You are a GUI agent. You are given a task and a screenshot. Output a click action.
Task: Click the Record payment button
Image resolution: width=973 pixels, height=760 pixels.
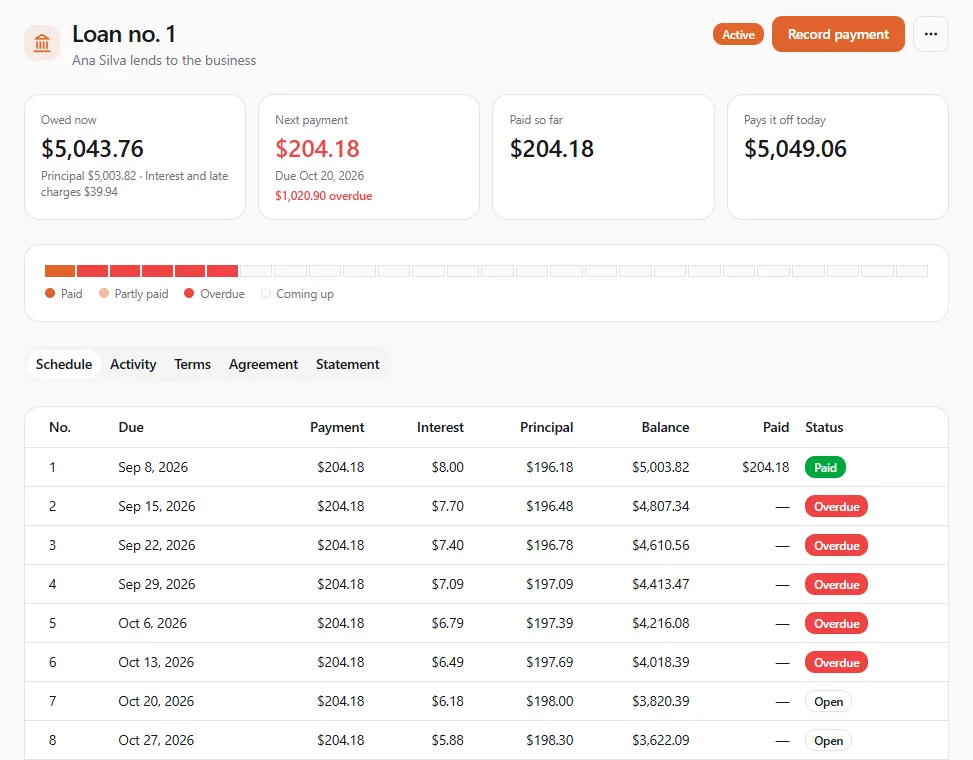[838, 34]
